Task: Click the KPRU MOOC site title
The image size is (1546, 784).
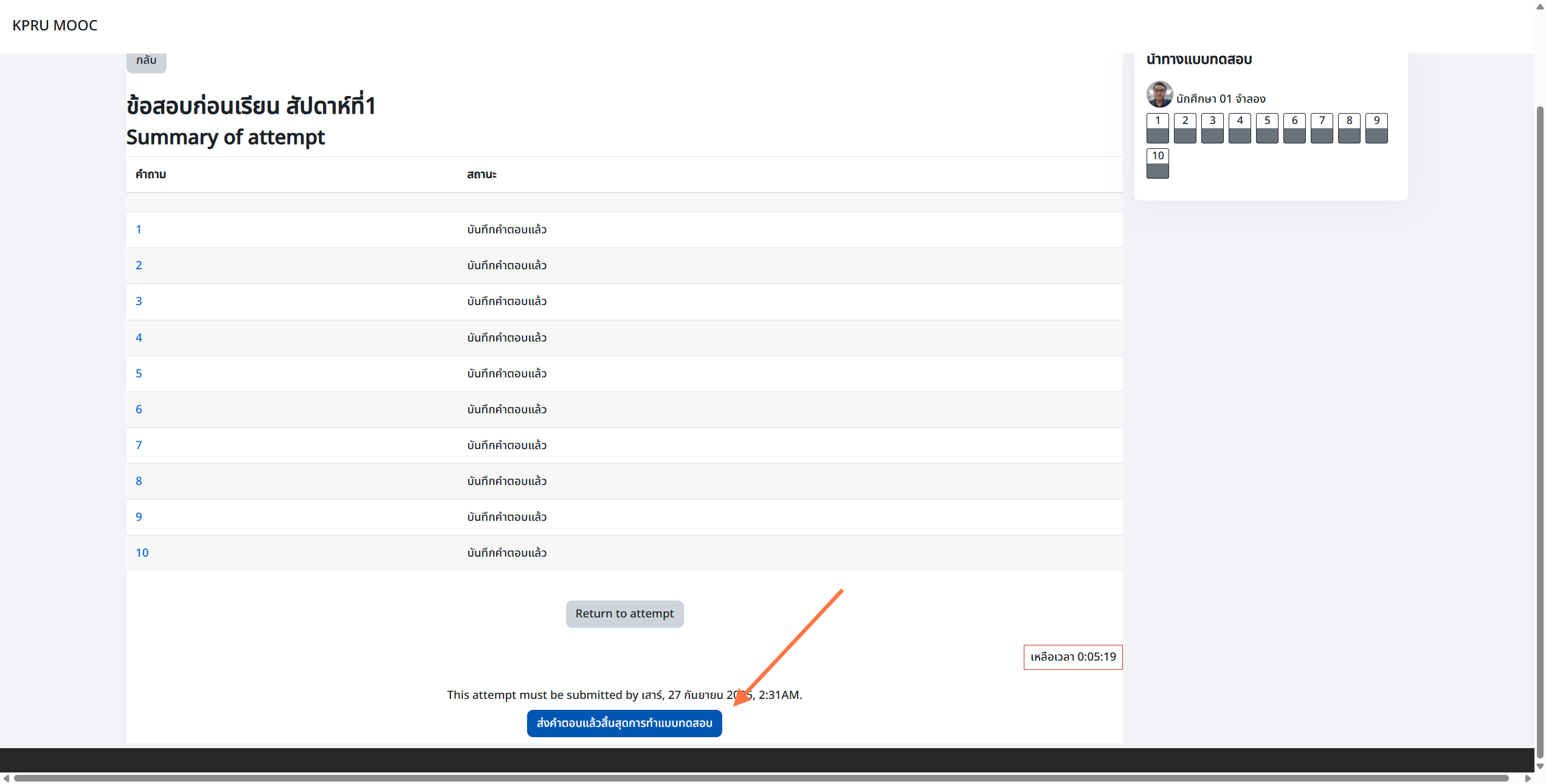Action: coord(55,26)
